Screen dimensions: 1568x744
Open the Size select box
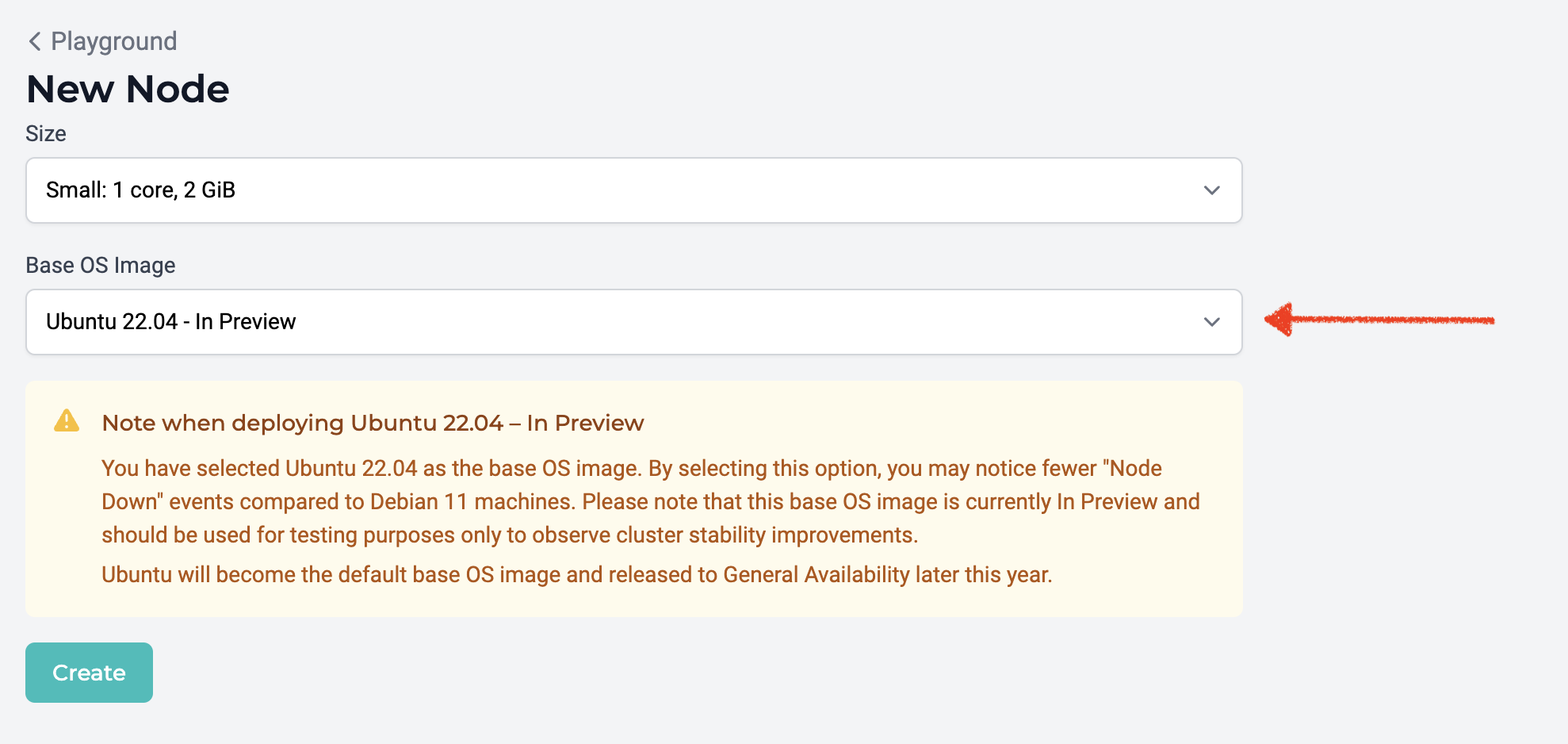[x=633, y=190]
